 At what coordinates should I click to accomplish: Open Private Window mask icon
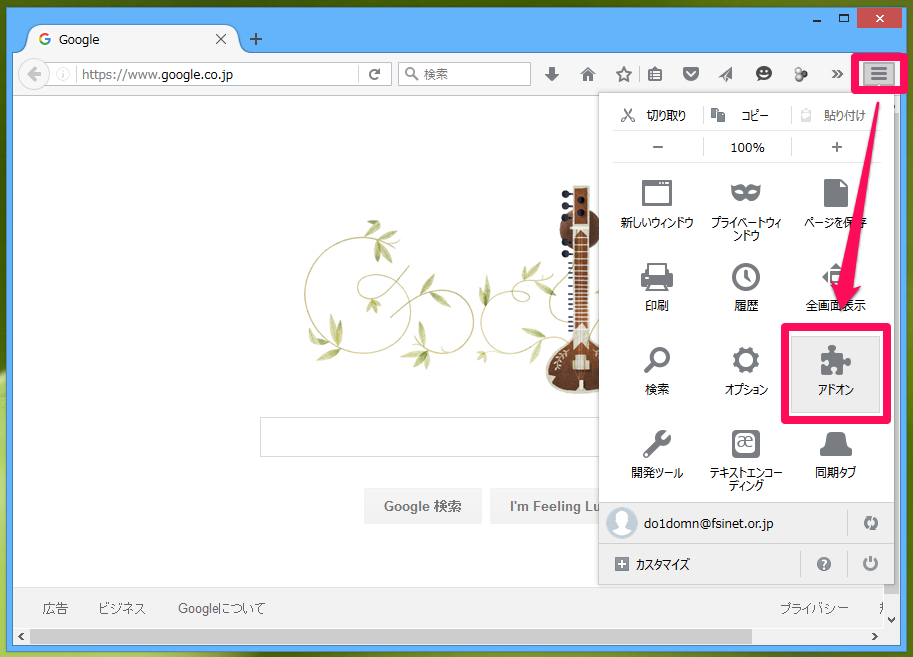(x=746, y=194)
